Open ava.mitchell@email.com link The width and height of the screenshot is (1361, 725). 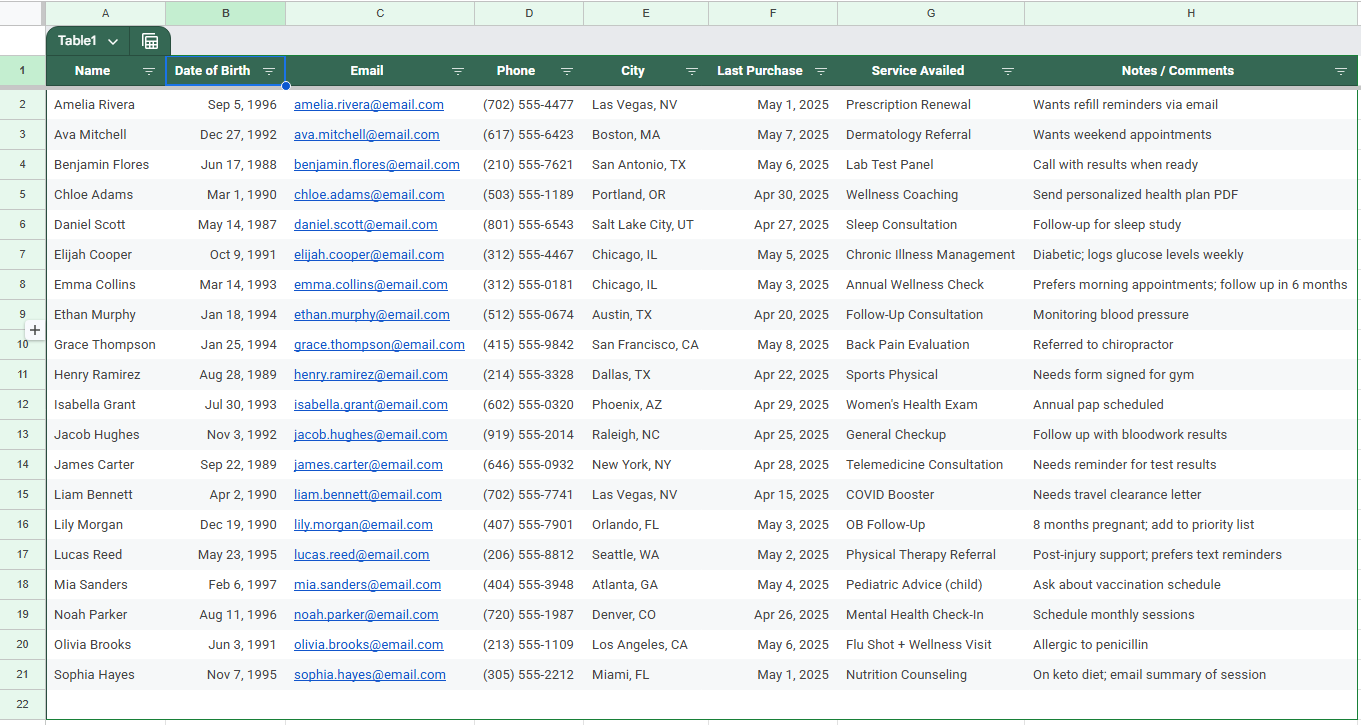pos(367,135)
